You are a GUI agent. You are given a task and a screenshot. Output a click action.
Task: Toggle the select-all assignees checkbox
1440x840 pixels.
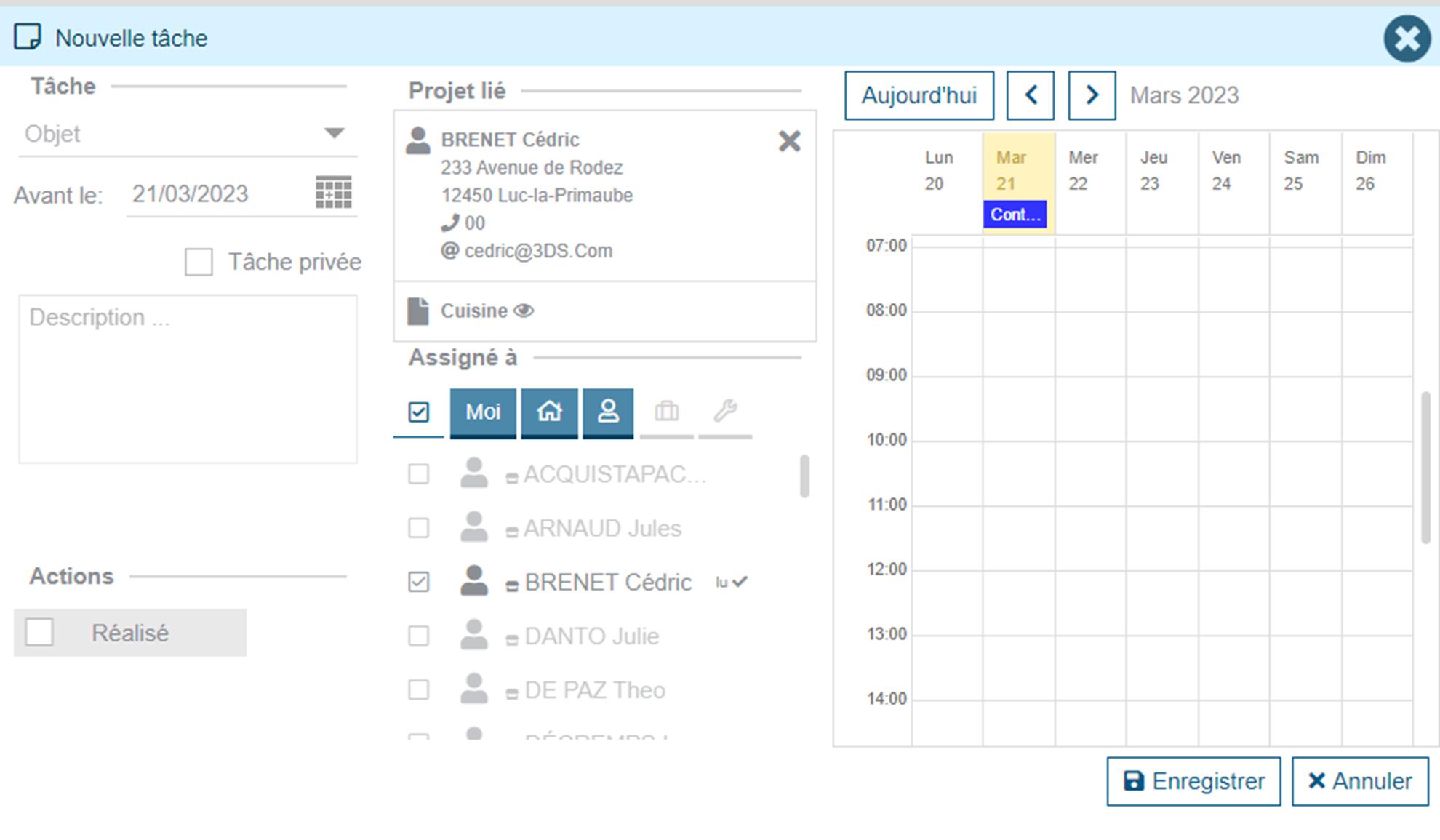(419, 412)
